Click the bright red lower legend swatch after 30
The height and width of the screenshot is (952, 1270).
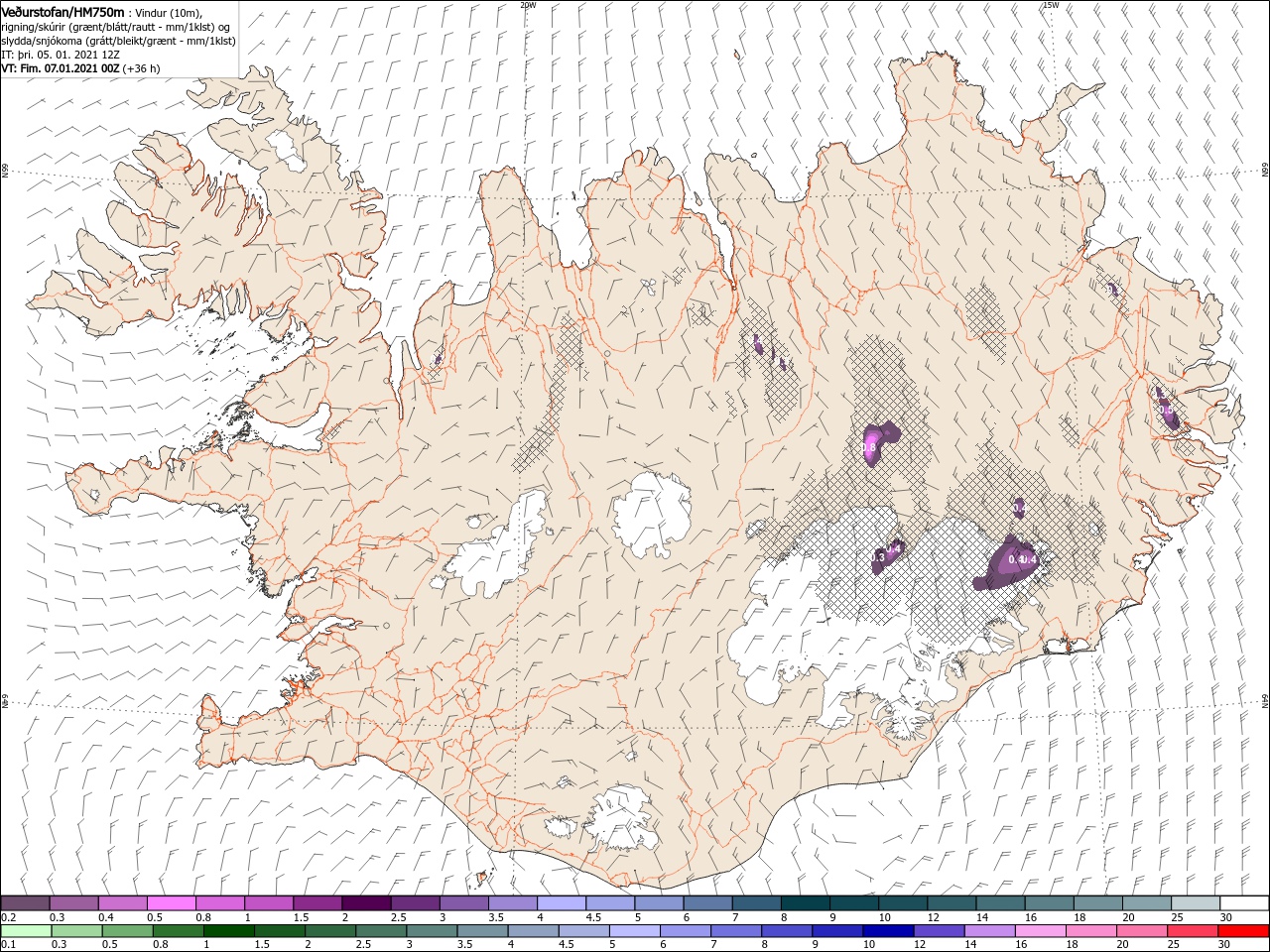pos(1244,930)
